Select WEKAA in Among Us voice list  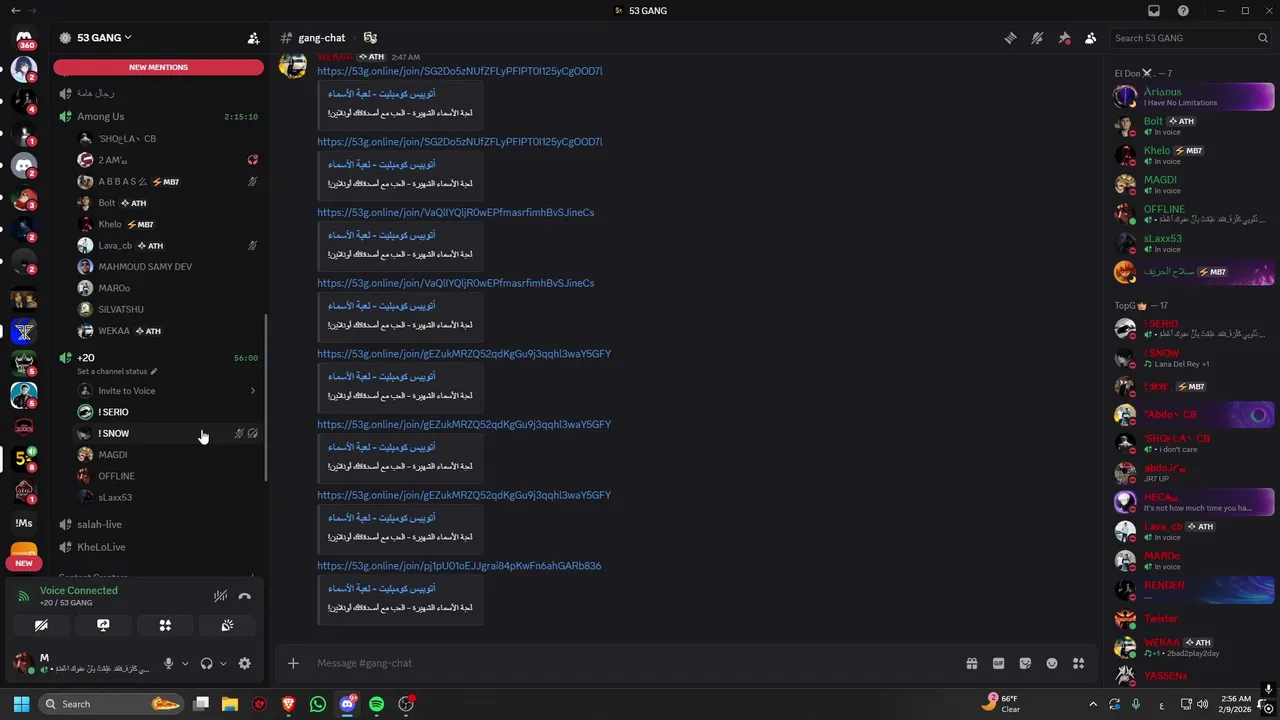tap(168, 331)
